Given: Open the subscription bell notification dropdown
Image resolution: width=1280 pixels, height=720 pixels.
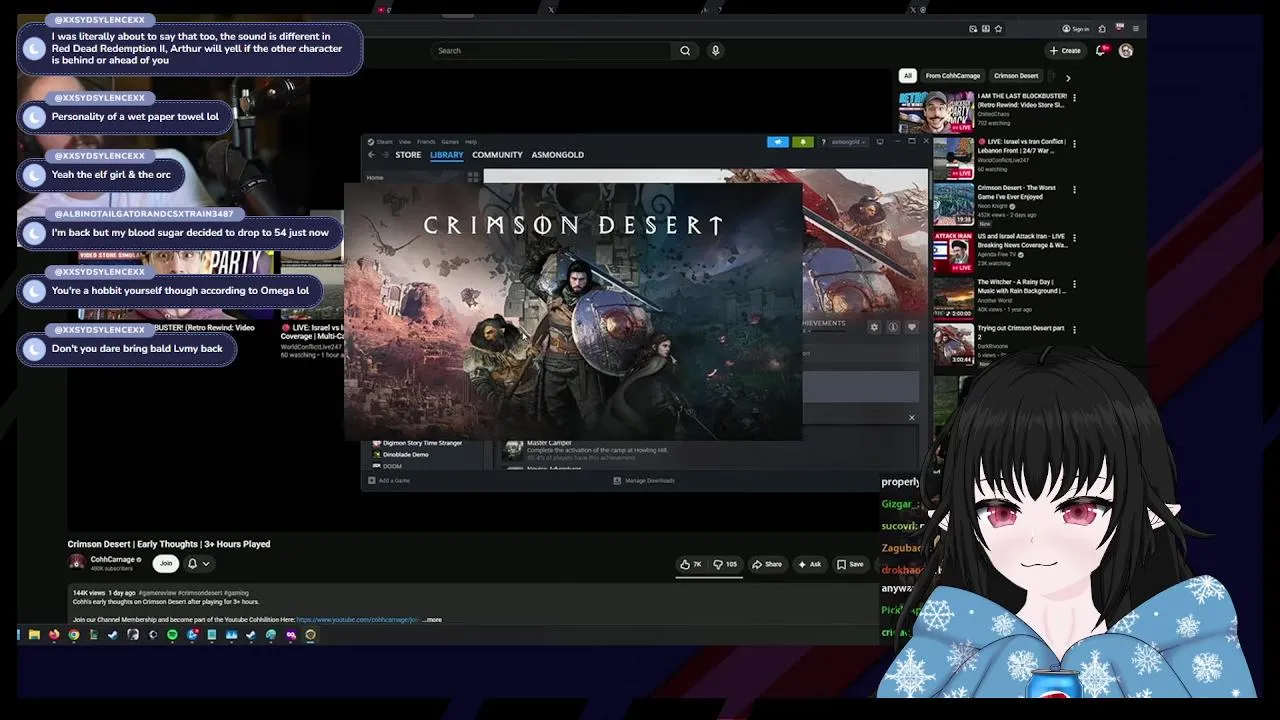Looking at the screenshot, I should [x=198, y=563].
